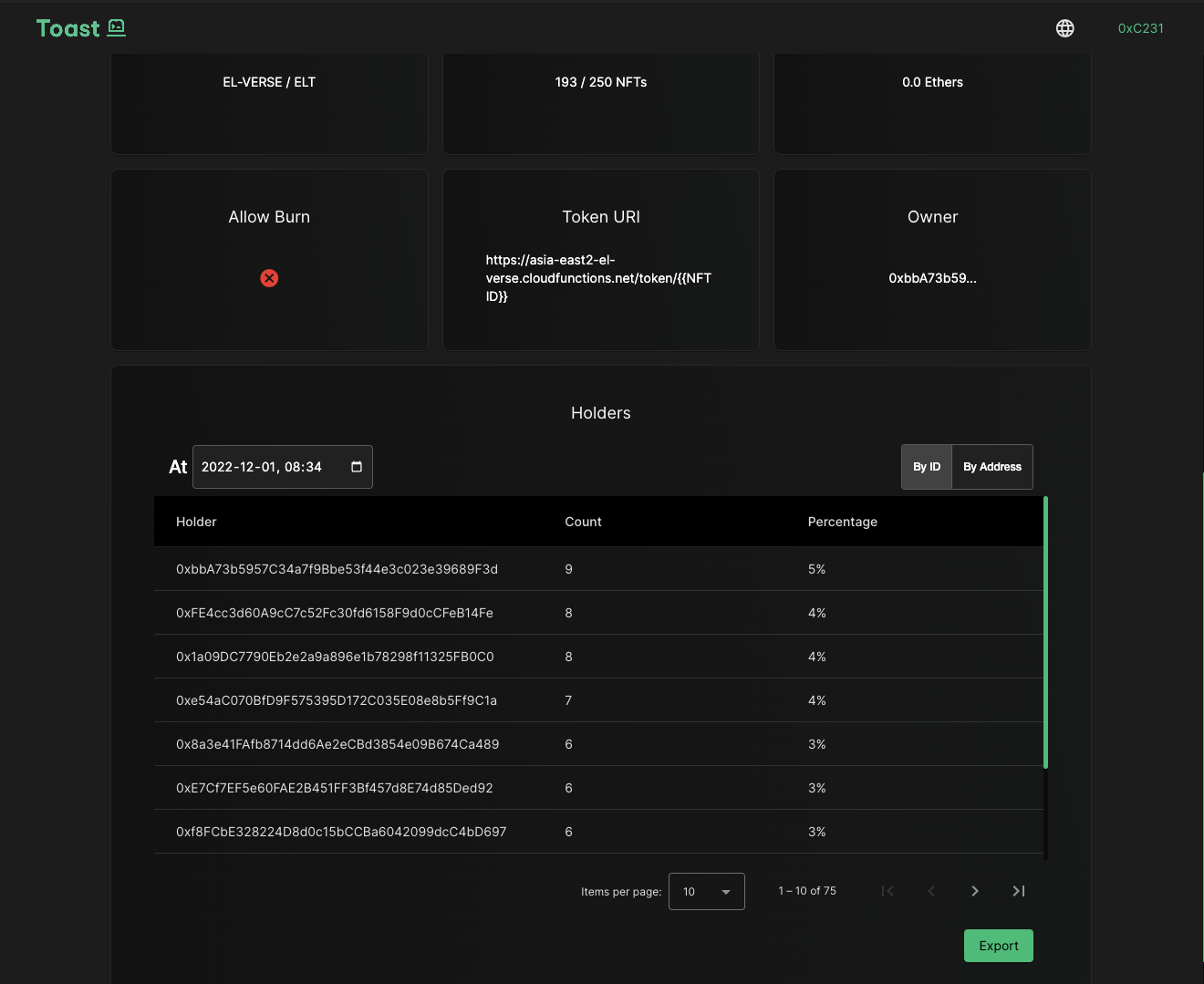The image size is (1204, 984).
Task: Switch holders view to By ID
Action: click(x=927, y=467)
